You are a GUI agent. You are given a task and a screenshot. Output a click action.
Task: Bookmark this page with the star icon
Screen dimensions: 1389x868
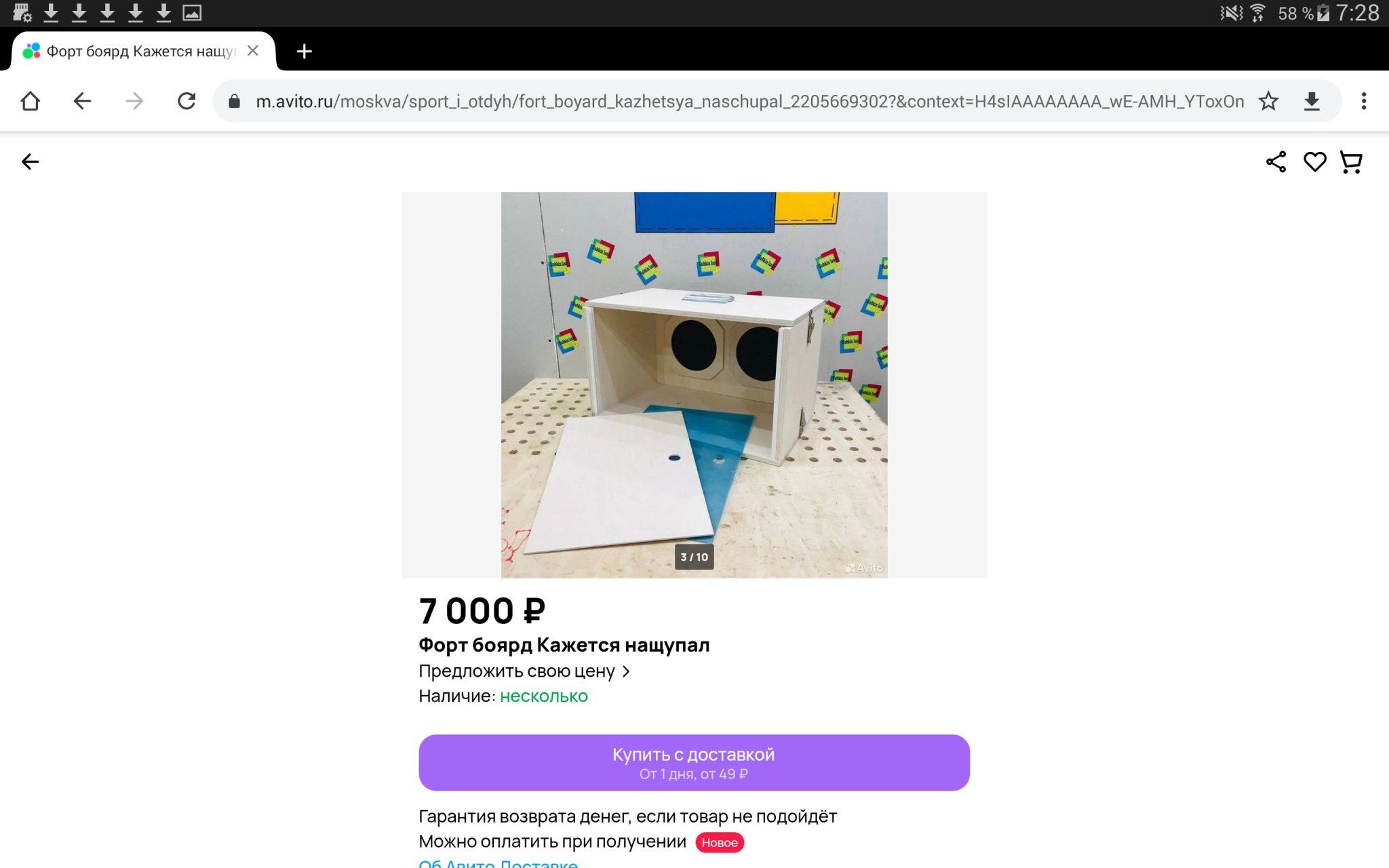[1268, 102]
